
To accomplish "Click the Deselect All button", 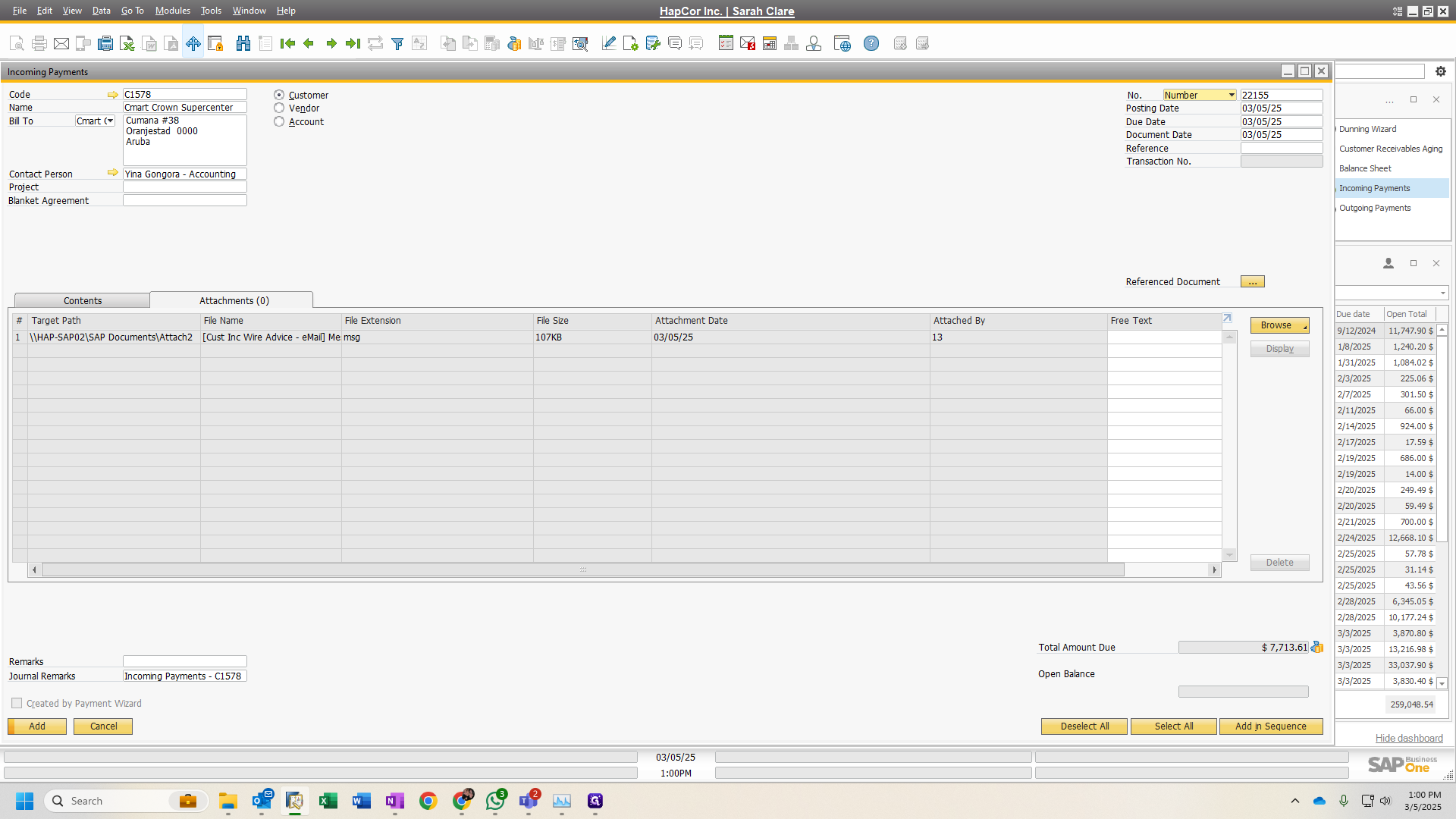I will [x=1084, y=726].
